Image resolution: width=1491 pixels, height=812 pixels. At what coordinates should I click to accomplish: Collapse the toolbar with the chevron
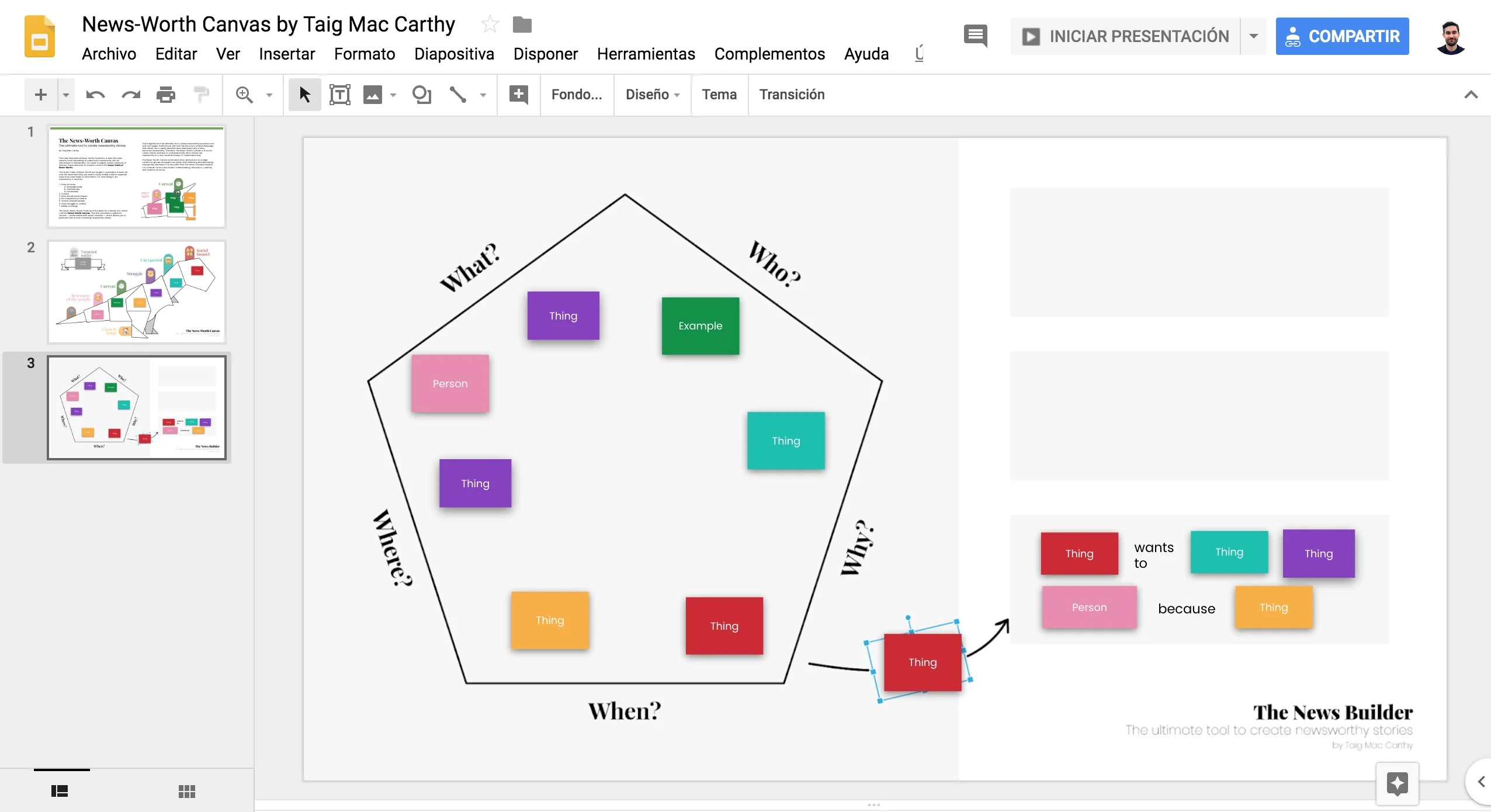coord(1471,95)
